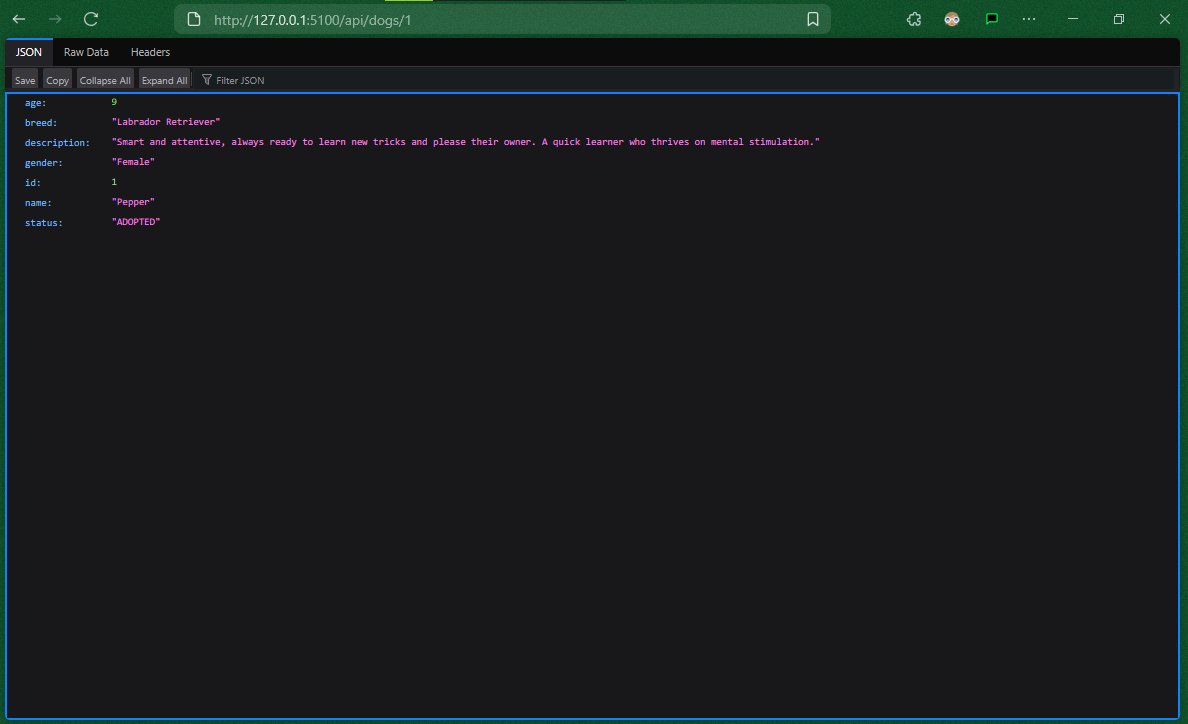This screenshot has width=1188, height=724.
Task: Go back using the browser back arrow
Action: pyautogui.click(x=19, y=19)
